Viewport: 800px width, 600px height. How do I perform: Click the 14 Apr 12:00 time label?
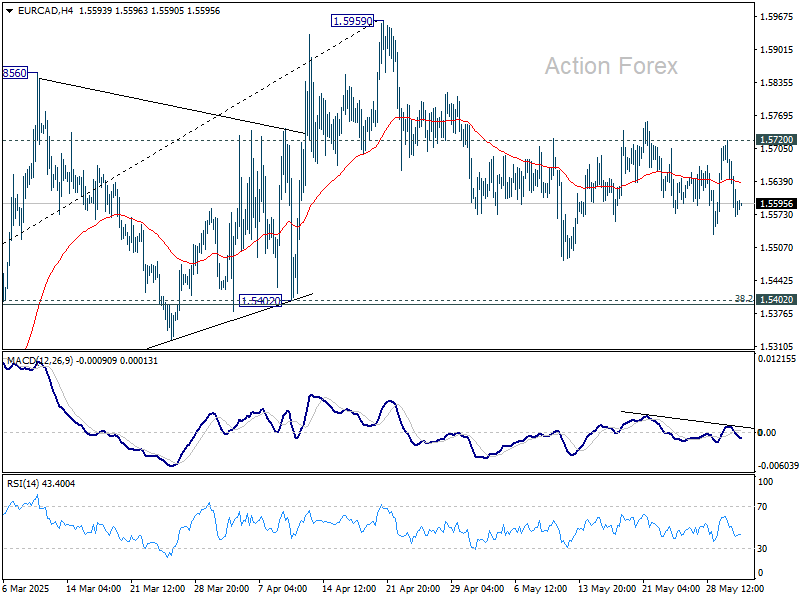pyautogui.click(x=349, y=589)
